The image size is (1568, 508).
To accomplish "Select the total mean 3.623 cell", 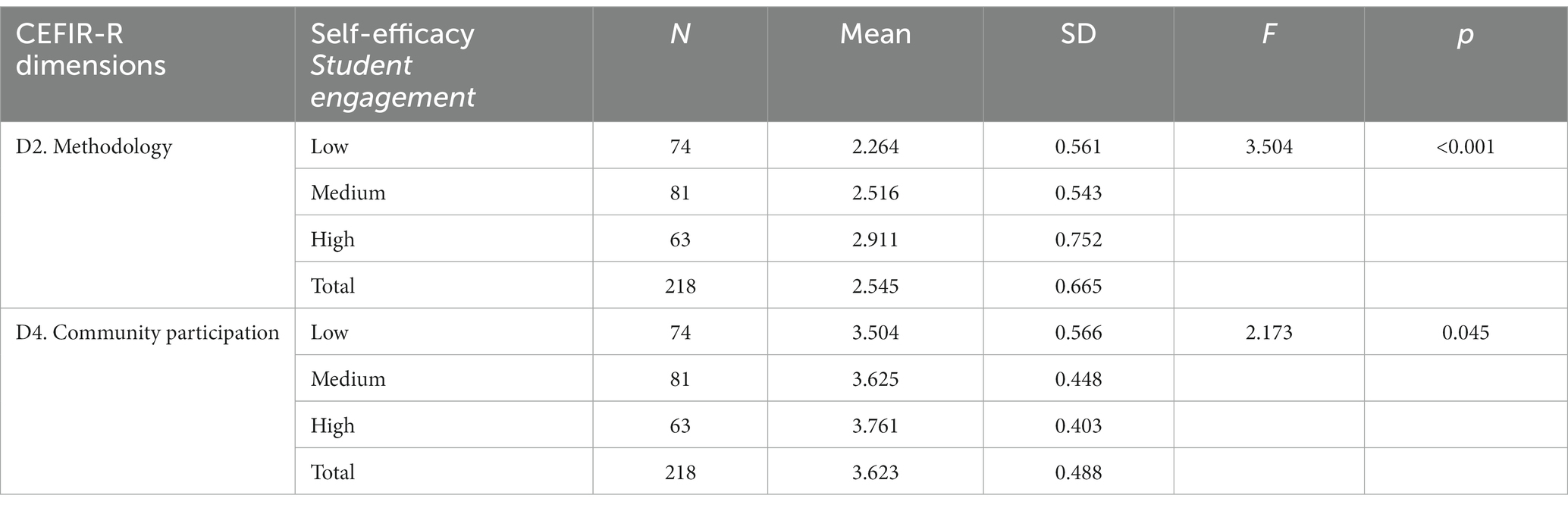I will [x=875, y=473].
